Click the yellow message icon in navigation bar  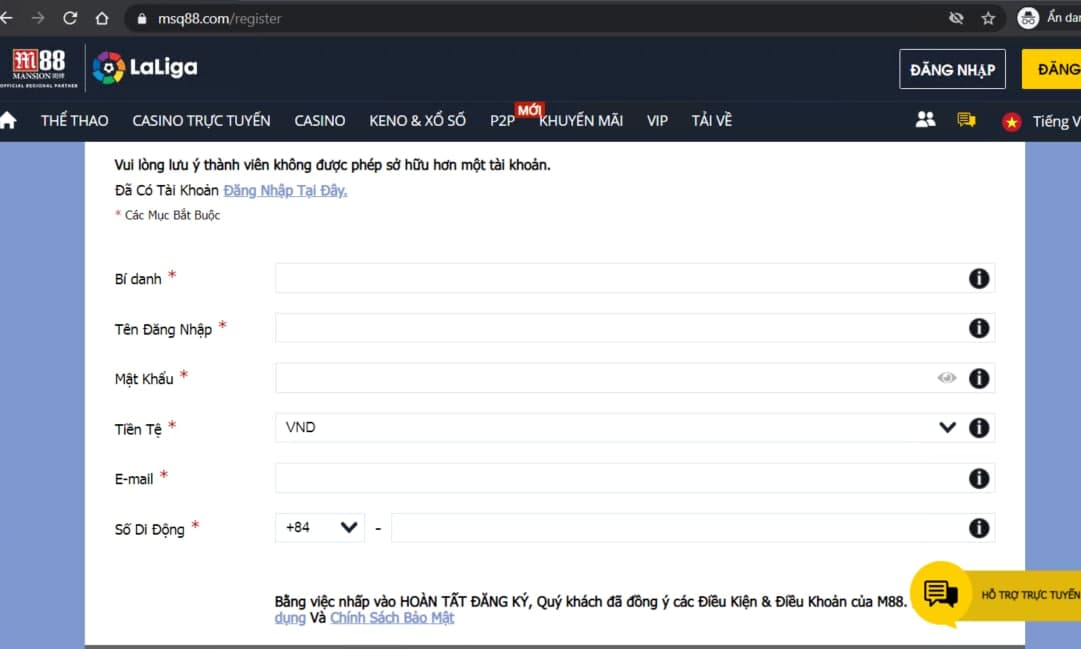[966, 120]
